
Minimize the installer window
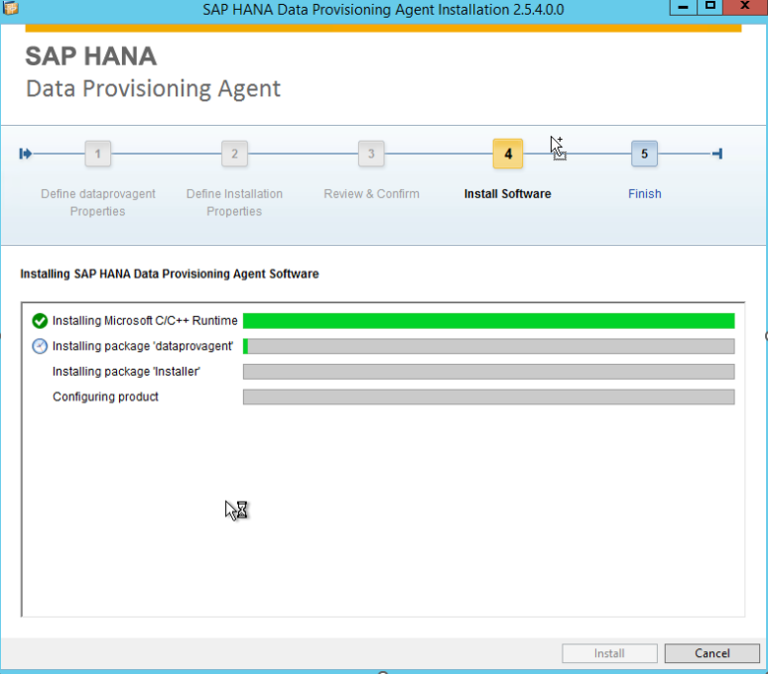pyautogui.click(x=683, y=7)
